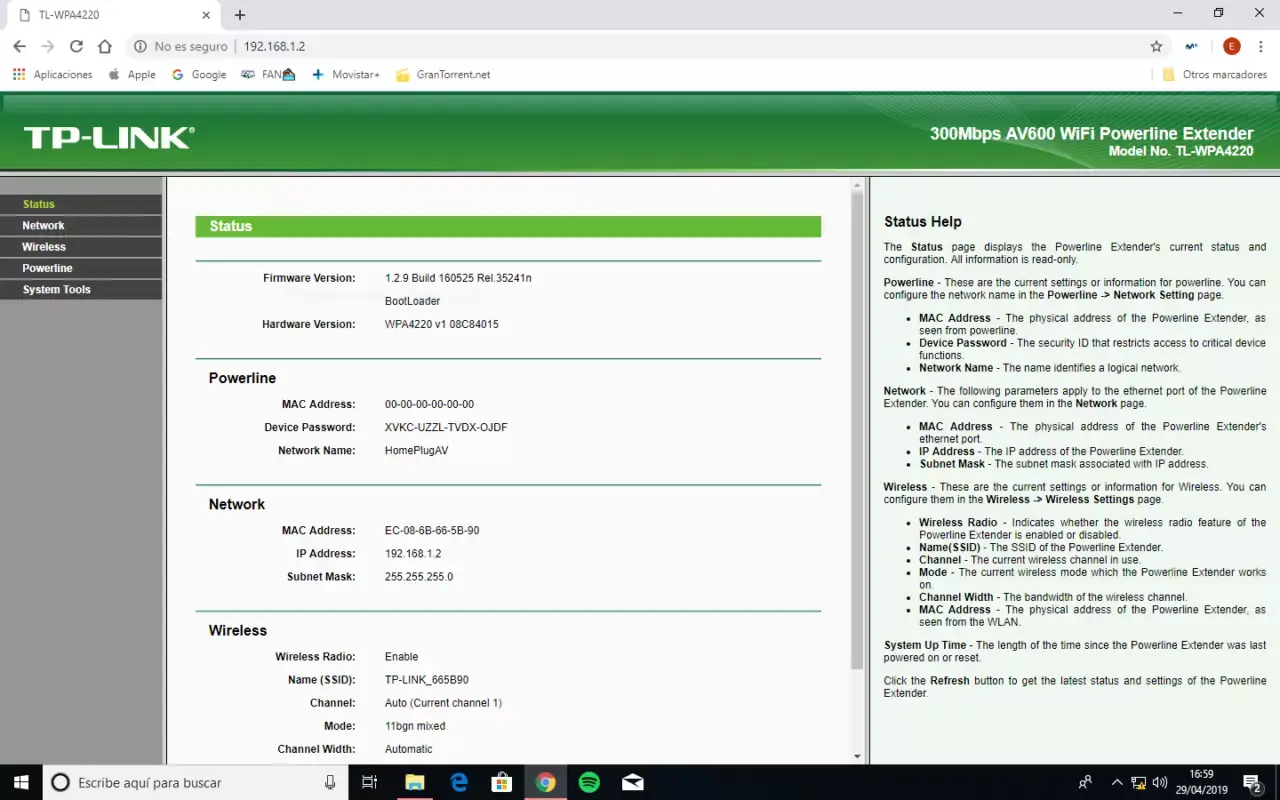Select the MAC address EC-08-6B-66-5B-90

[432, 530]
